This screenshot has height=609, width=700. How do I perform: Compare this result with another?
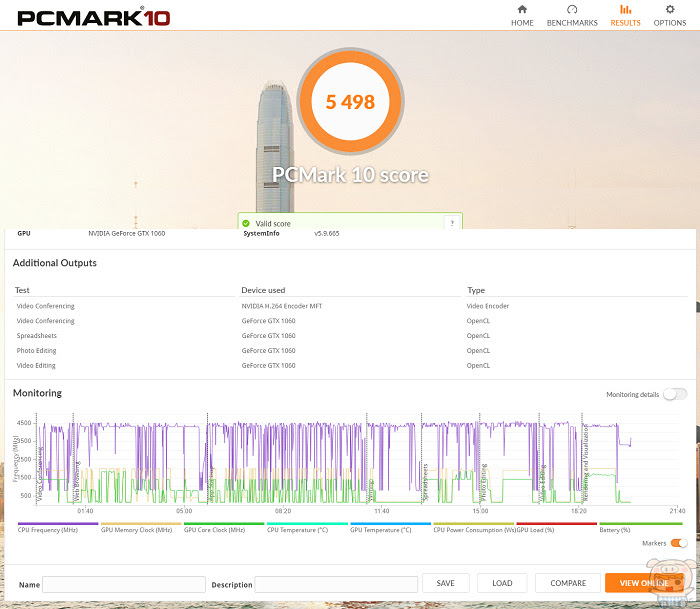tap(568, 583)
